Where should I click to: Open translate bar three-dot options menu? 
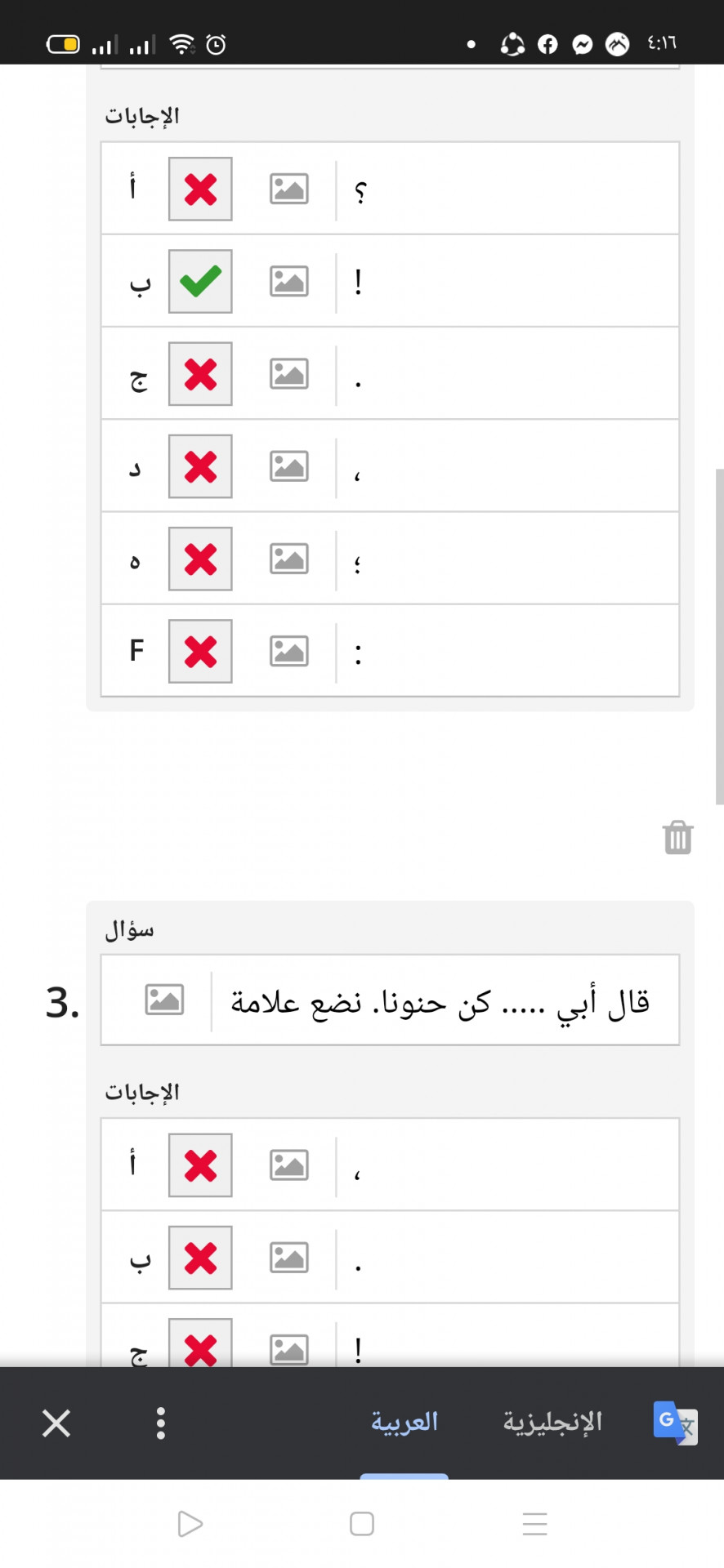tap(161, 1423)
